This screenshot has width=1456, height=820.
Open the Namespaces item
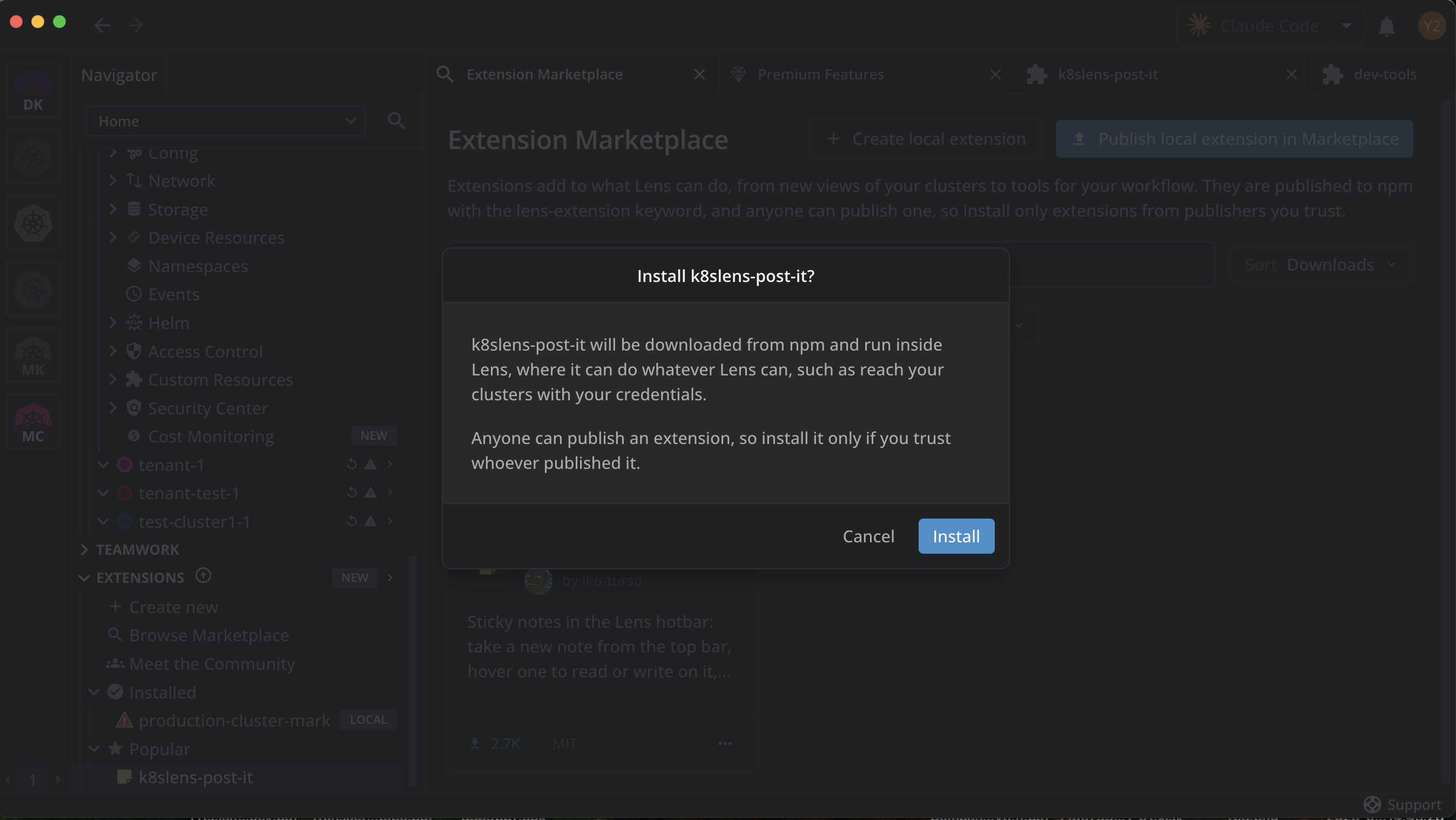coord(198,266)
